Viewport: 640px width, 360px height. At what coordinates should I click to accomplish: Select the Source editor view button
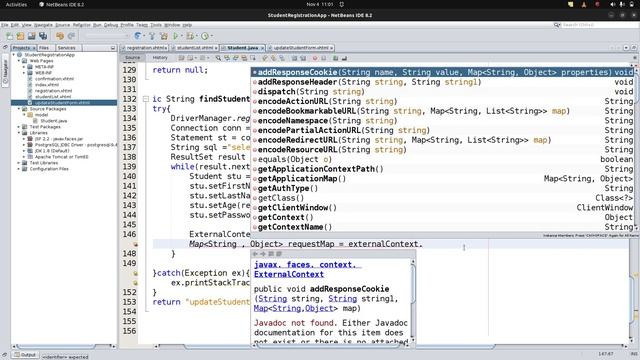point(133,58)
